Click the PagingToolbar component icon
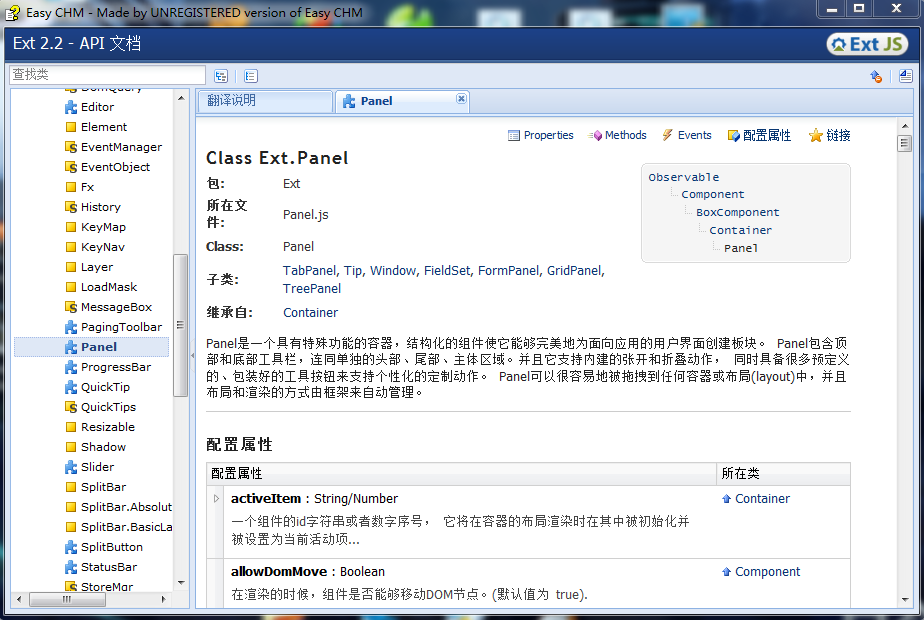Image resolution: width=924 pixels, height=620 pixels. [71, 327]
